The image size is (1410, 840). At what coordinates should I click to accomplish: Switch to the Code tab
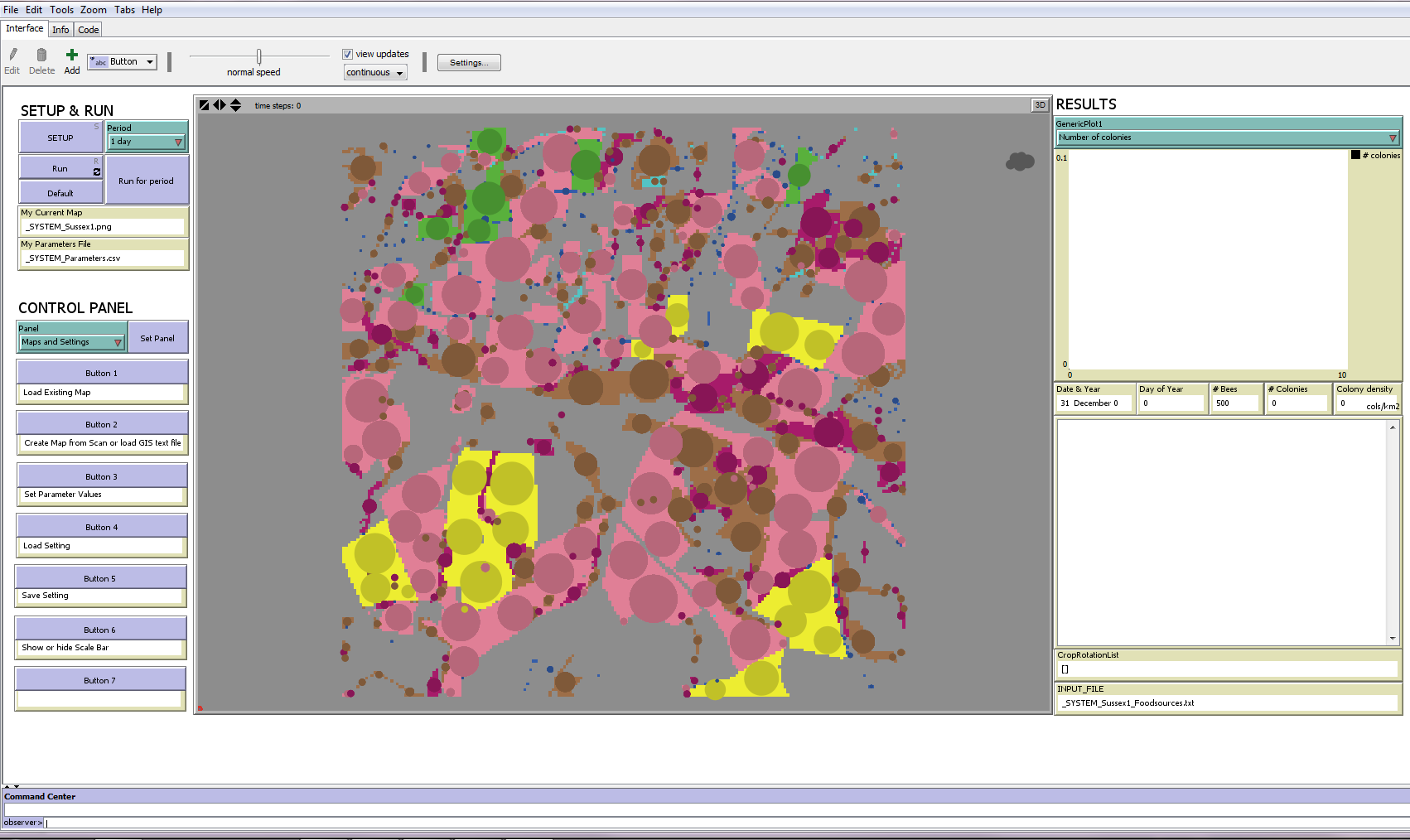tap(89, 30)
